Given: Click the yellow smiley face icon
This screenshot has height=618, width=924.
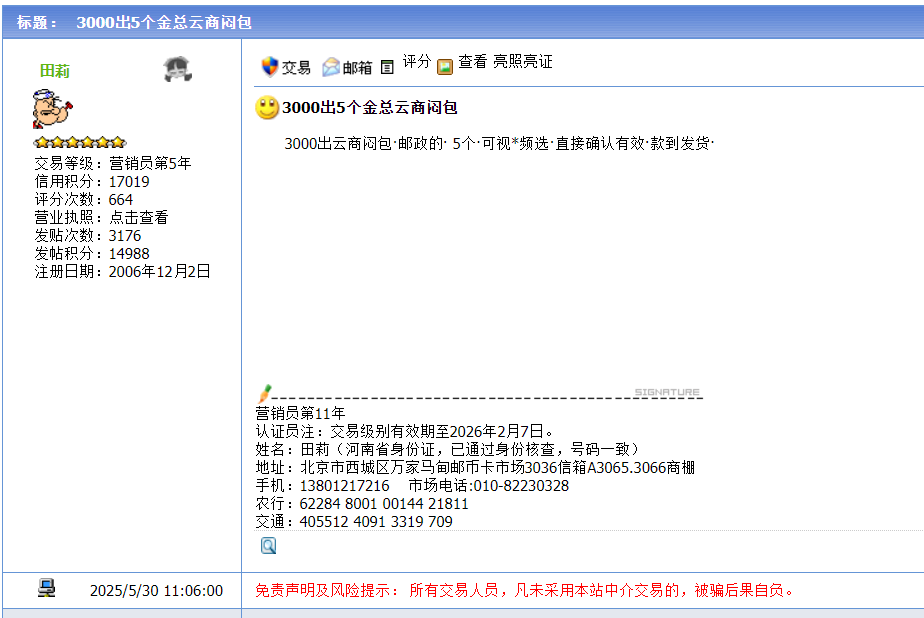Looking at the screenshot, I should tap(267, 108).
